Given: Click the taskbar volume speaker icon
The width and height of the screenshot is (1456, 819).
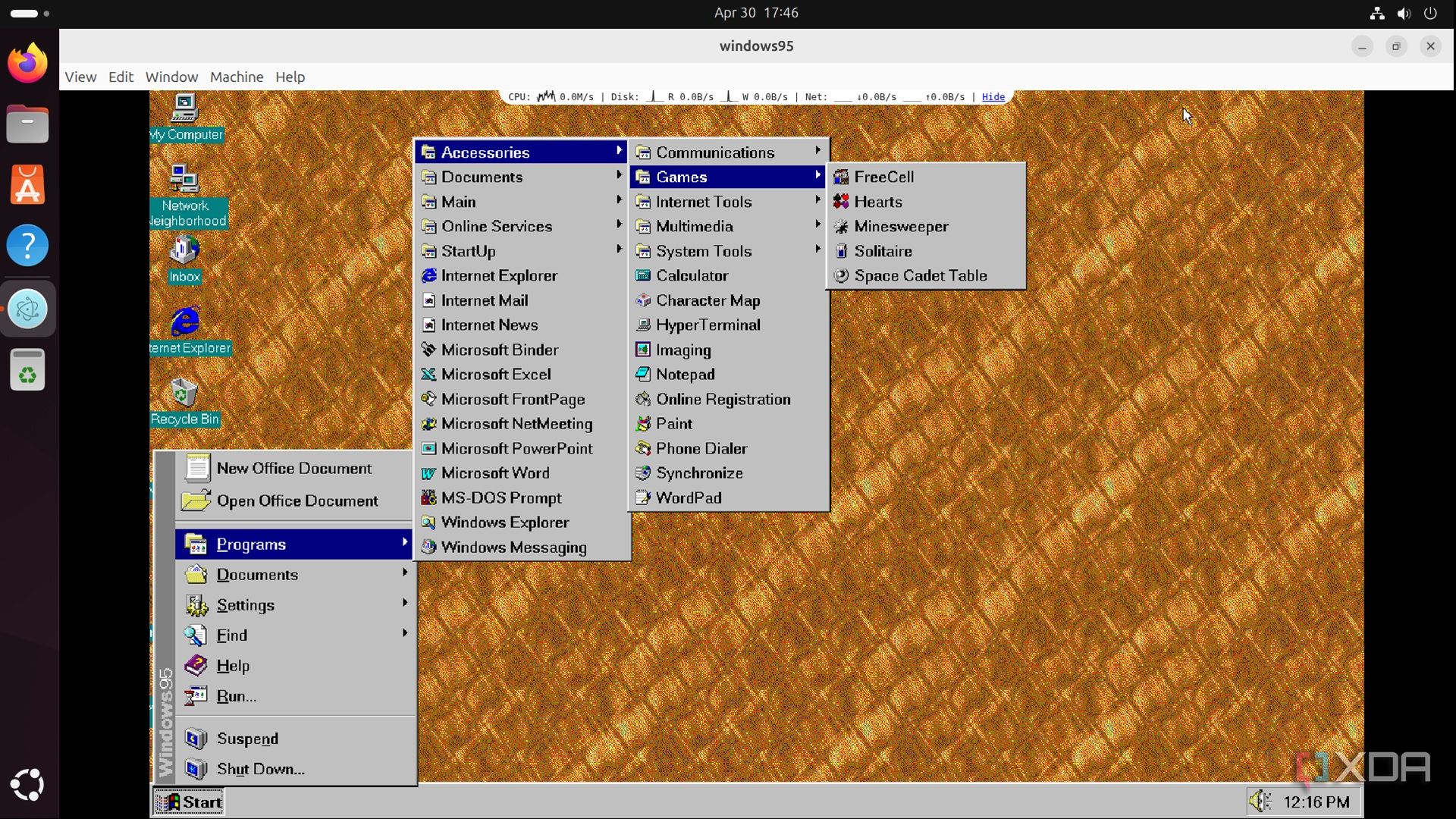Looking at the screenshot, I should (x=1260, y=801).
